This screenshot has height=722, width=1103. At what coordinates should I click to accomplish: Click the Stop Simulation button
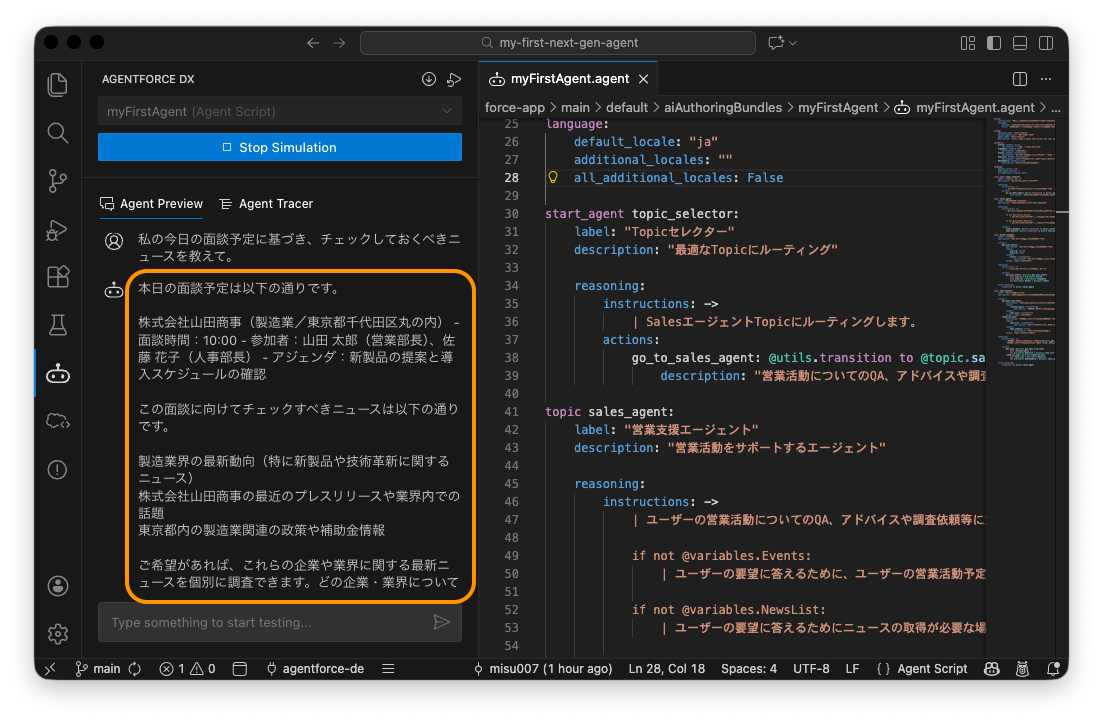(280, 147)
